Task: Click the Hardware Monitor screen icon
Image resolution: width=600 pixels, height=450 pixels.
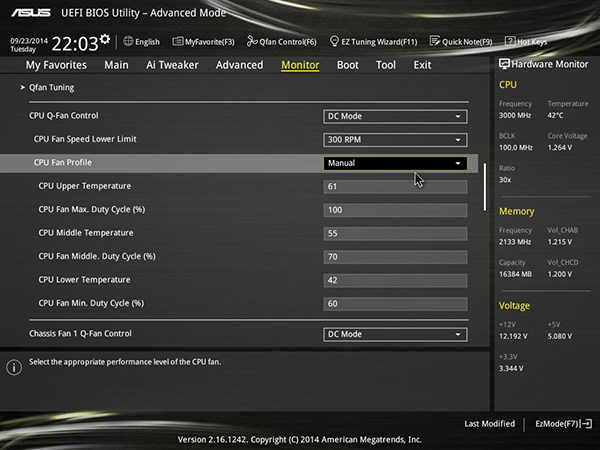Action: click(x=504, y=64)
